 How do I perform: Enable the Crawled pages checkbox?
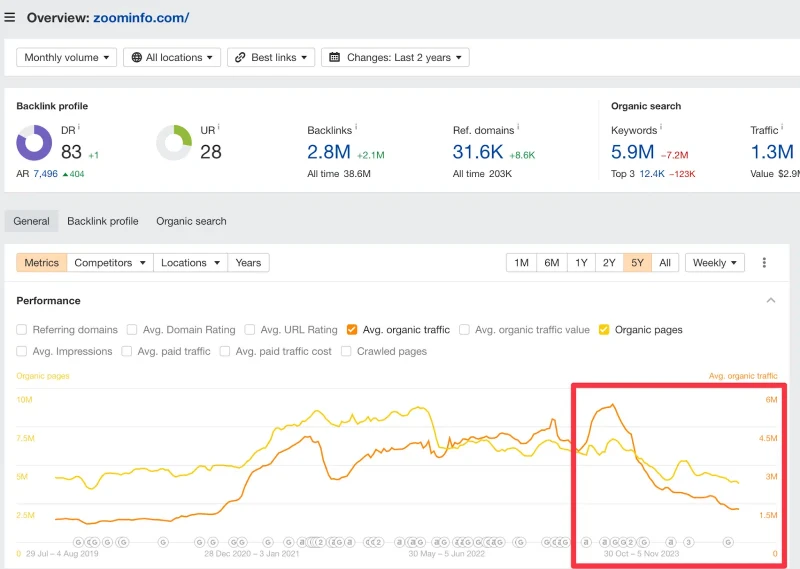coord(346,351)
